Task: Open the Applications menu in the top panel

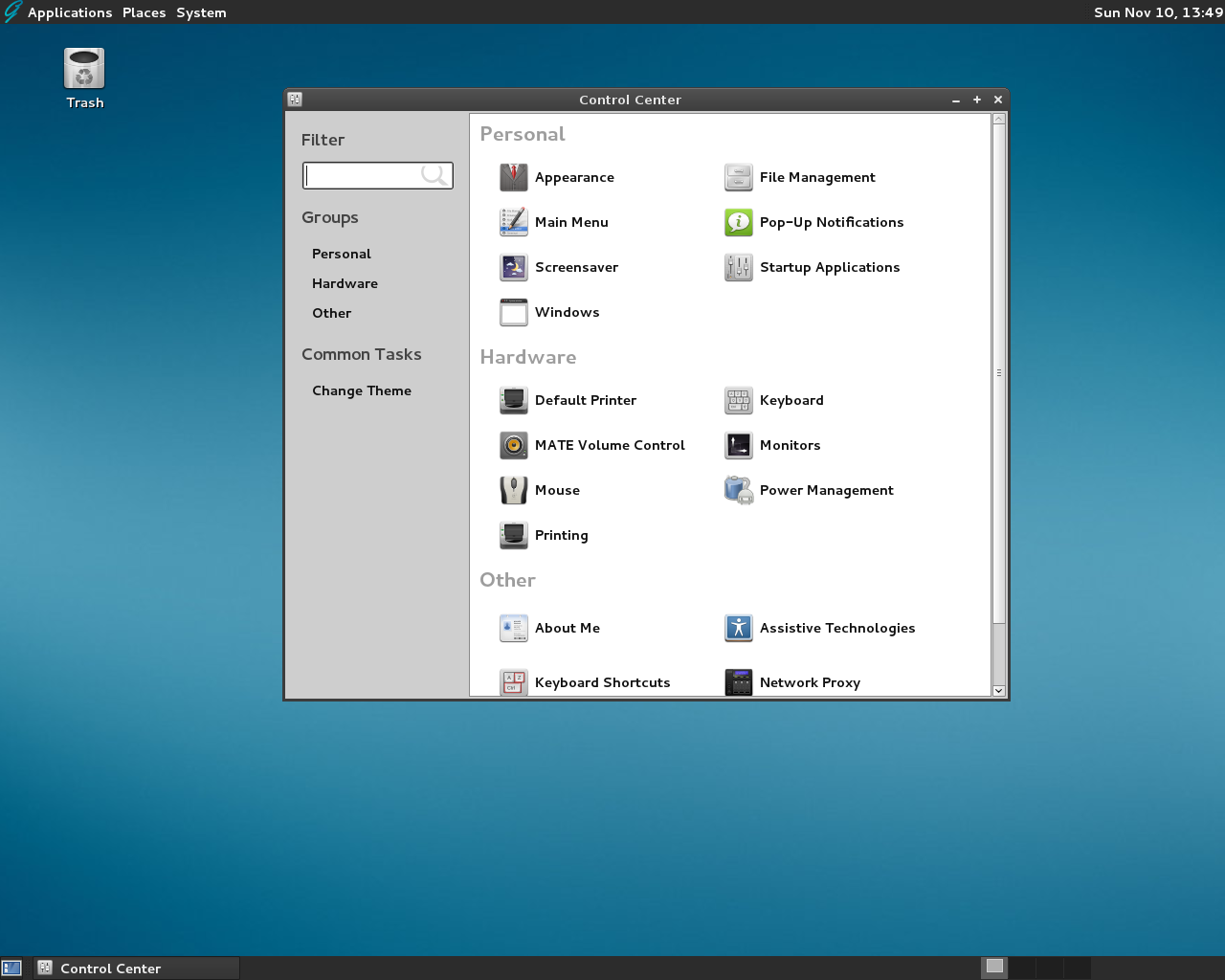Action: (x=70, y=12)
